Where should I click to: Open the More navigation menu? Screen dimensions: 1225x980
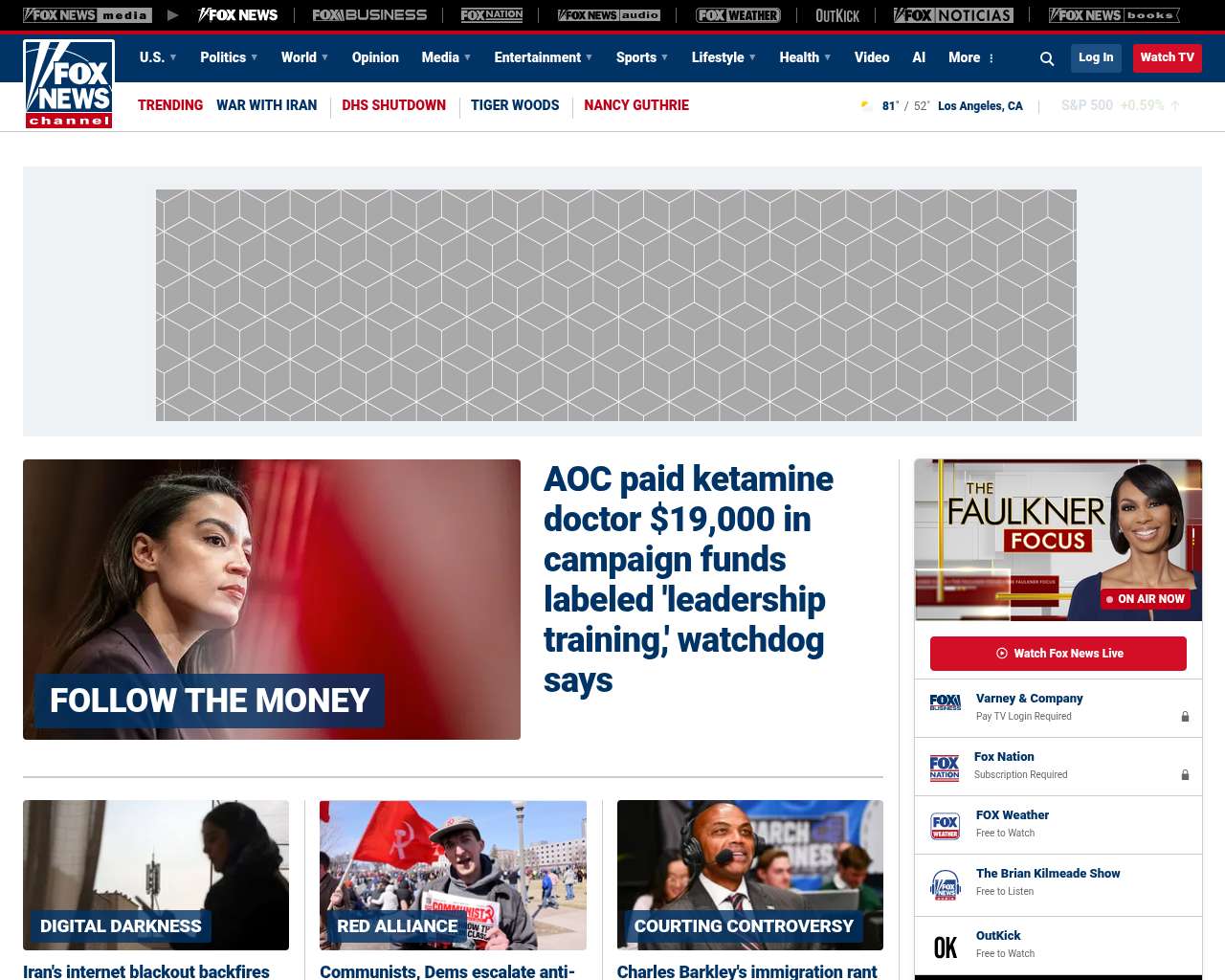965,57
